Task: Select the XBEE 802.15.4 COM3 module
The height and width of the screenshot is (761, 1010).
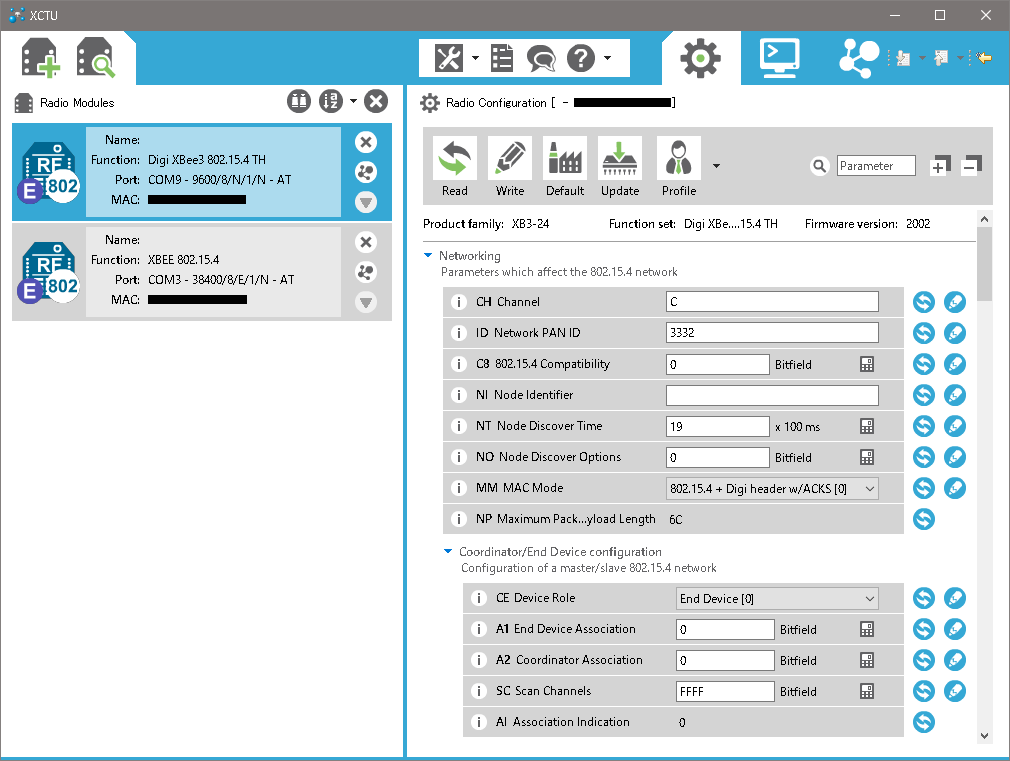Action: [202, 271]
